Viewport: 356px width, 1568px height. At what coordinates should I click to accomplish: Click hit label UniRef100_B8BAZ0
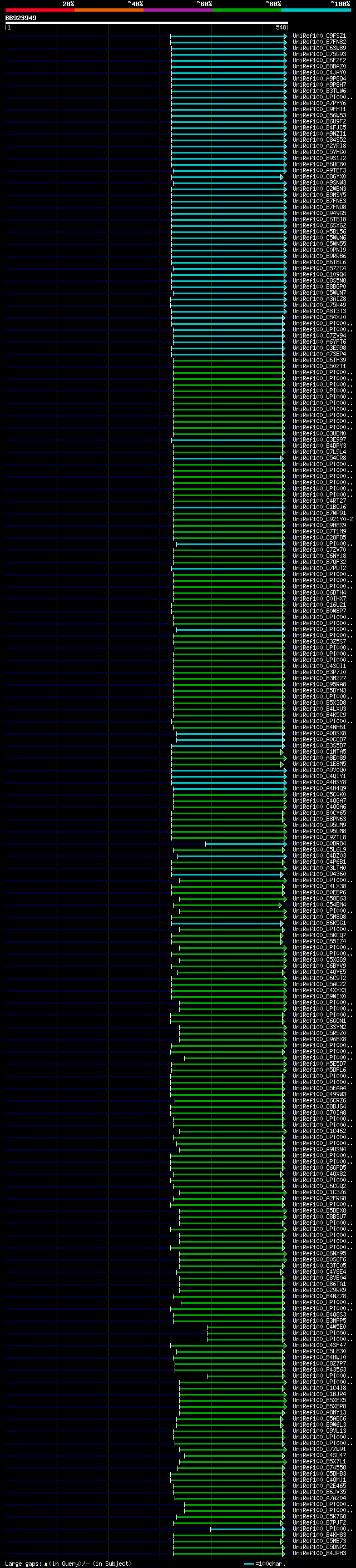click(319, 66)
